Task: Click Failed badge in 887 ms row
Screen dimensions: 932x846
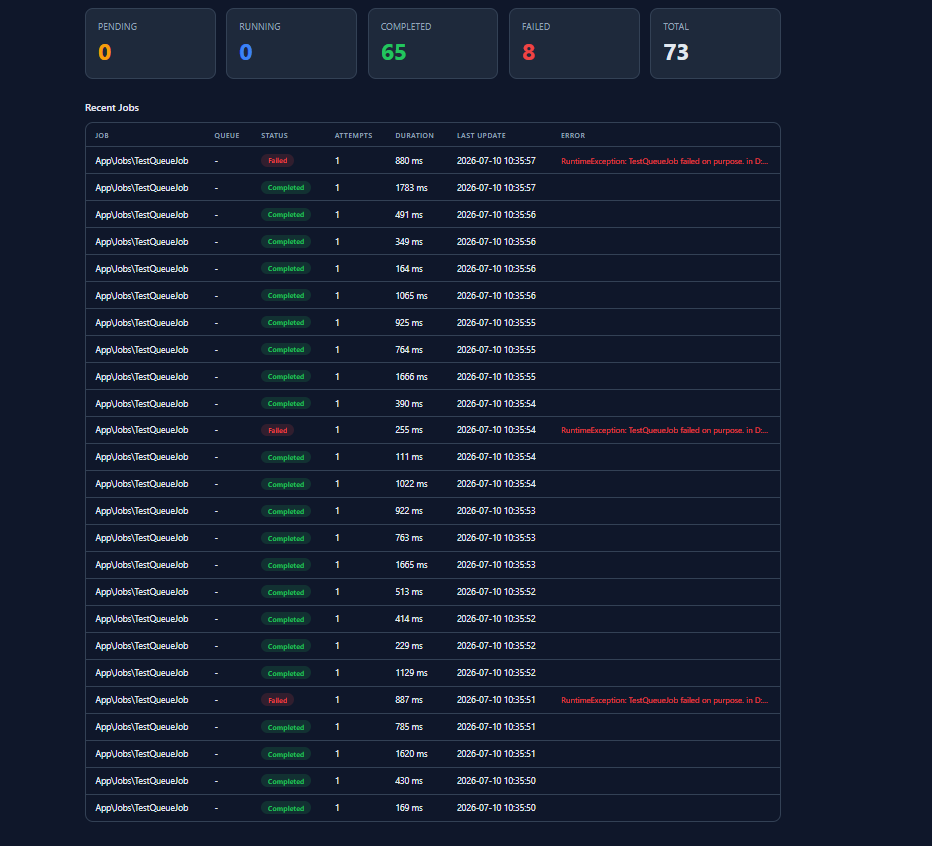Action: click(x=278, y=700)
